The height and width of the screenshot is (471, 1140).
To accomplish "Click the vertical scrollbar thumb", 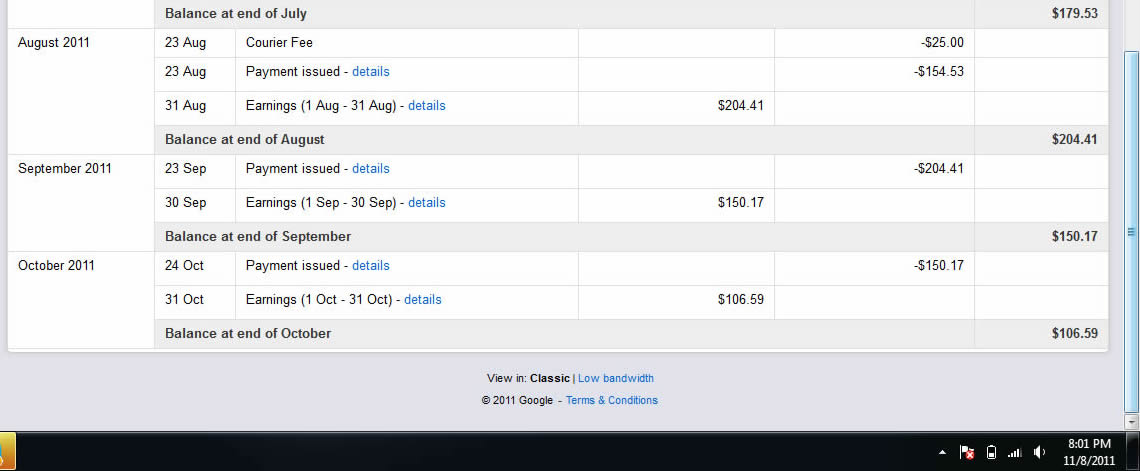I will click(1131, 232).
